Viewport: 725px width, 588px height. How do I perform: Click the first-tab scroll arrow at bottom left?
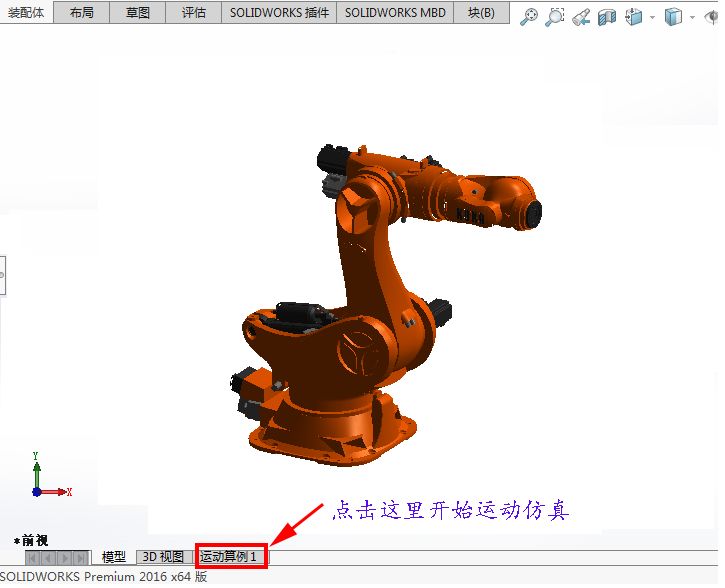(x=32, y=558)
